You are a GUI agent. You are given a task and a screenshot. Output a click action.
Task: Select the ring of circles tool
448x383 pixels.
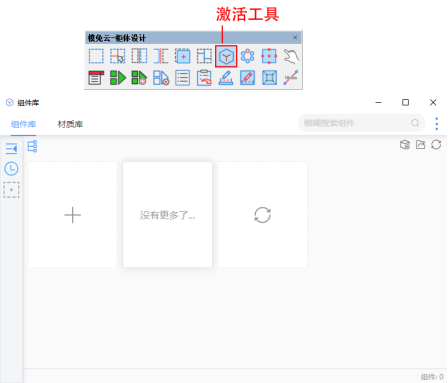click(x=248, y=56)
